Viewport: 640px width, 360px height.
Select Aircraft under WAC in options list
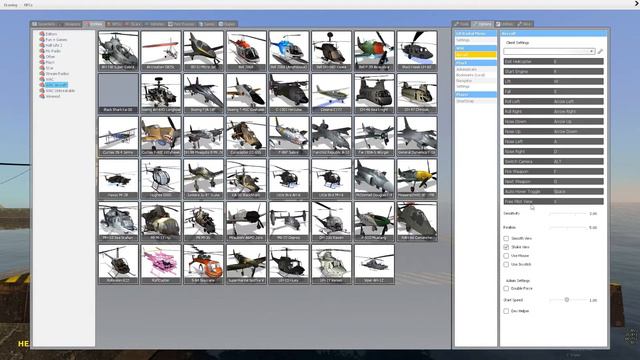tap(476, 55)
